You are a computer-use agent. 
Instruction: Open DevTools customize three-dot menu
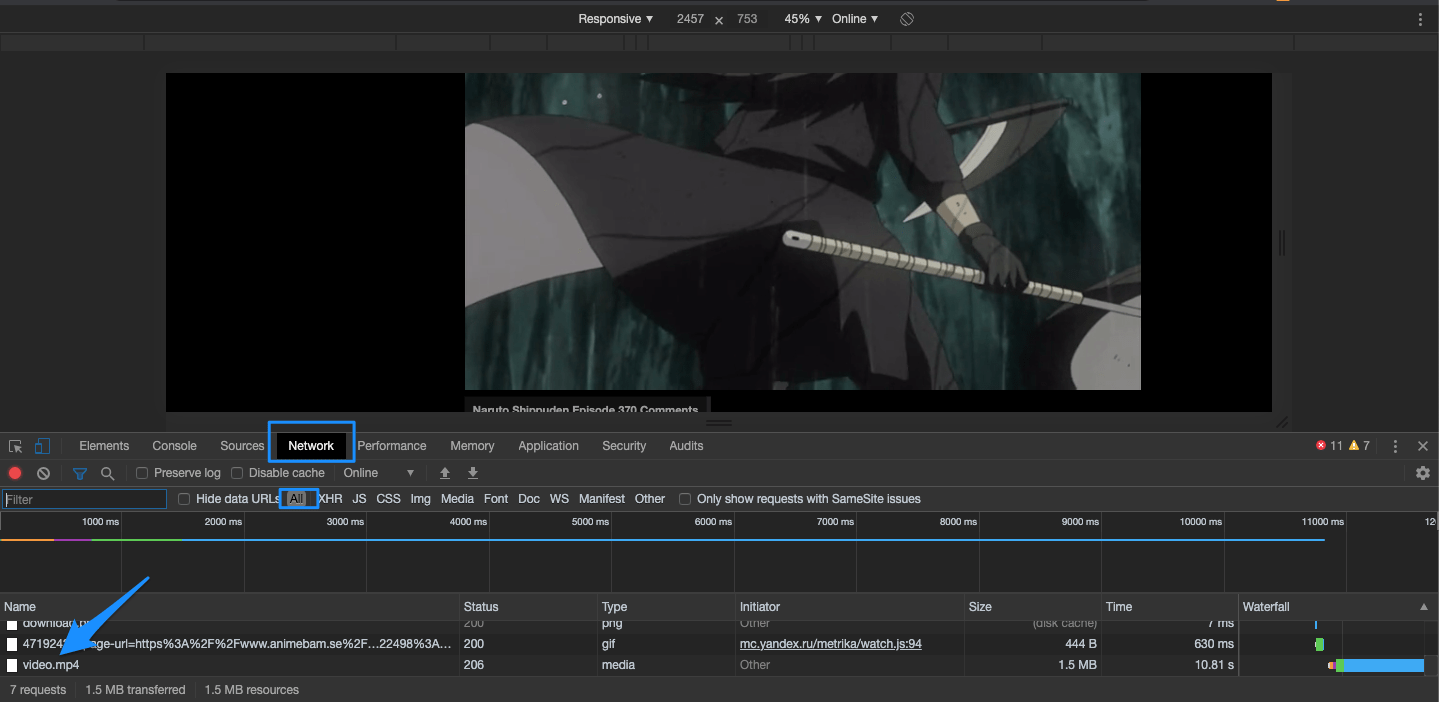pyautogui.click(x=1395, y=446)
